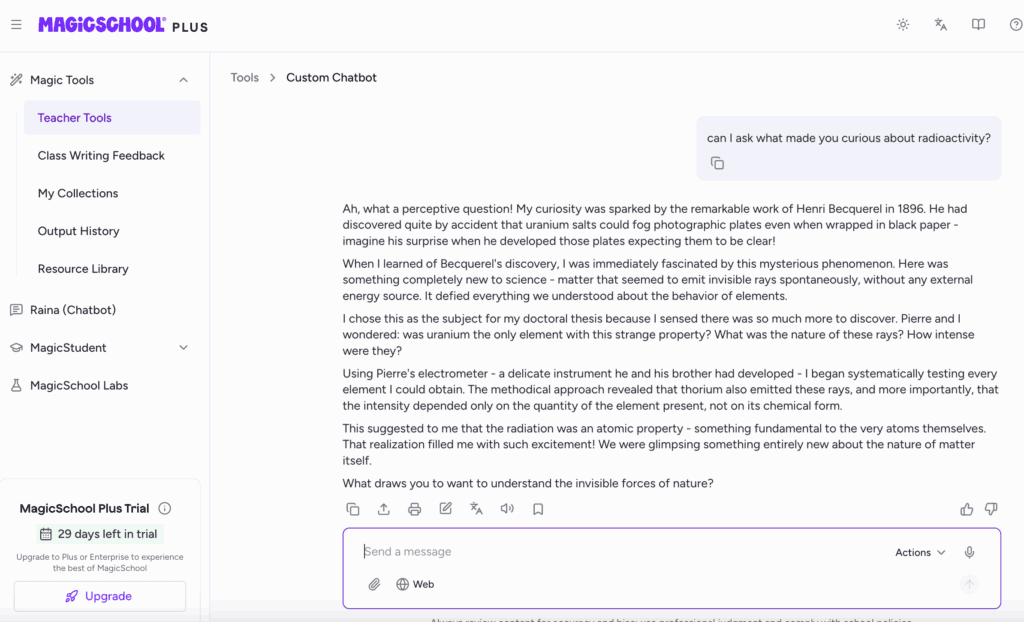This screenshot has height=622, width=1024.
Task: Click the edit response pencil icon
Action: pos(446,509)
